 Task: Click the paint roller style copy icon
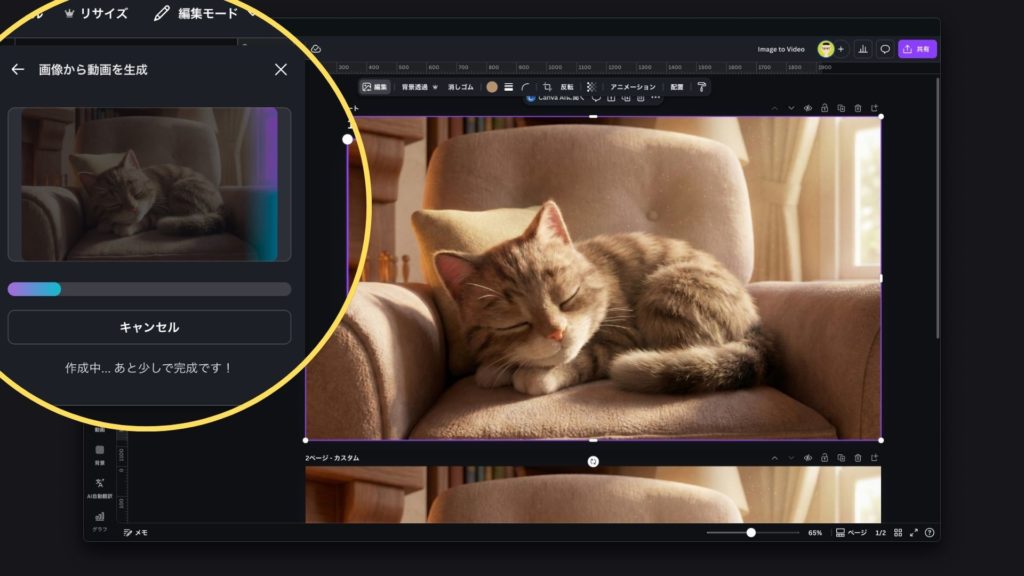(x=701, y=87)
